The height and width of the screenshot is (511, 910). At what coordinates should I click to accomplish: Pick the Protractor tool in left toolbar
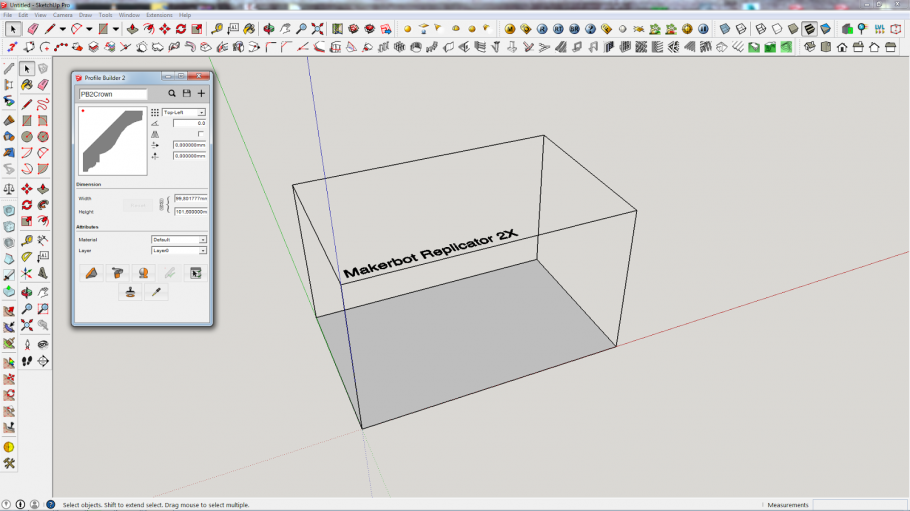[x=27, y=257]
